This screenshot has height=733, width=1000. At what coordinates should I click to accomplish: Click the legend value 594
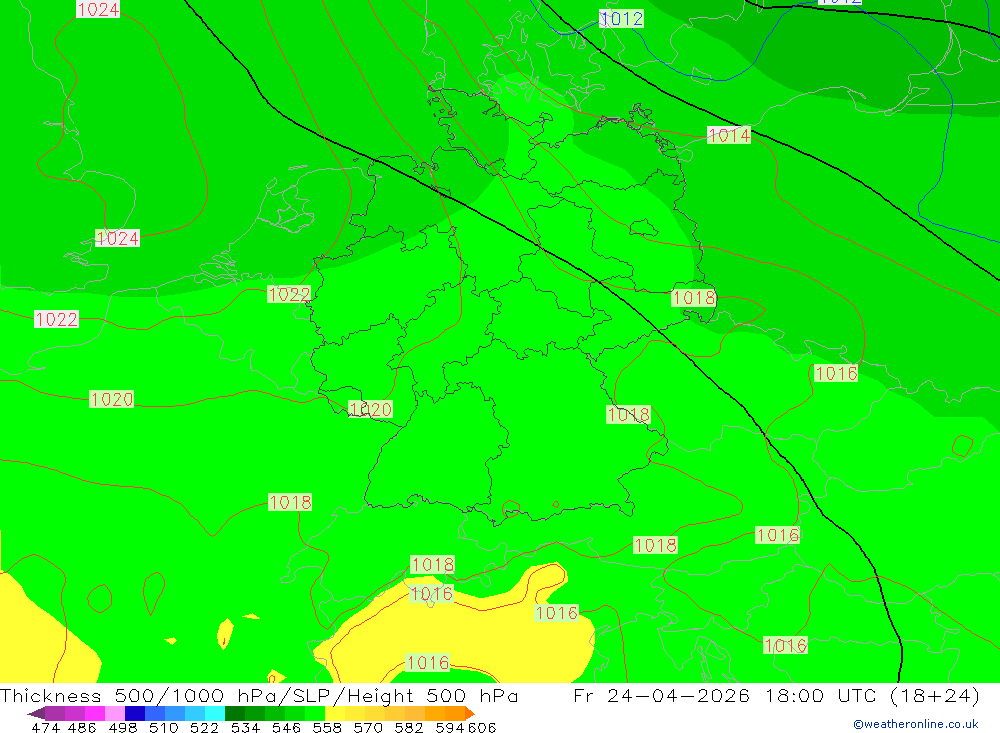(x=449, y=728)
